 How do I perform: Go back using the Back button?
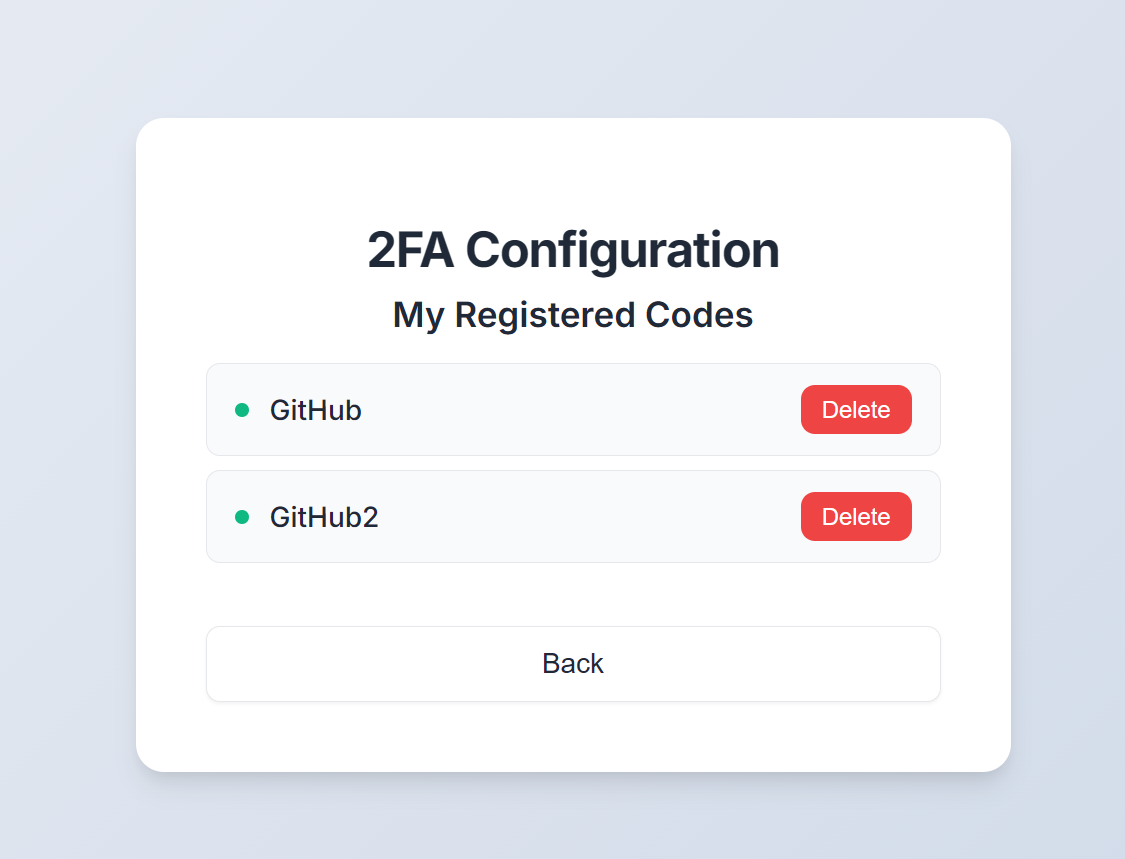tap(573, 664)
